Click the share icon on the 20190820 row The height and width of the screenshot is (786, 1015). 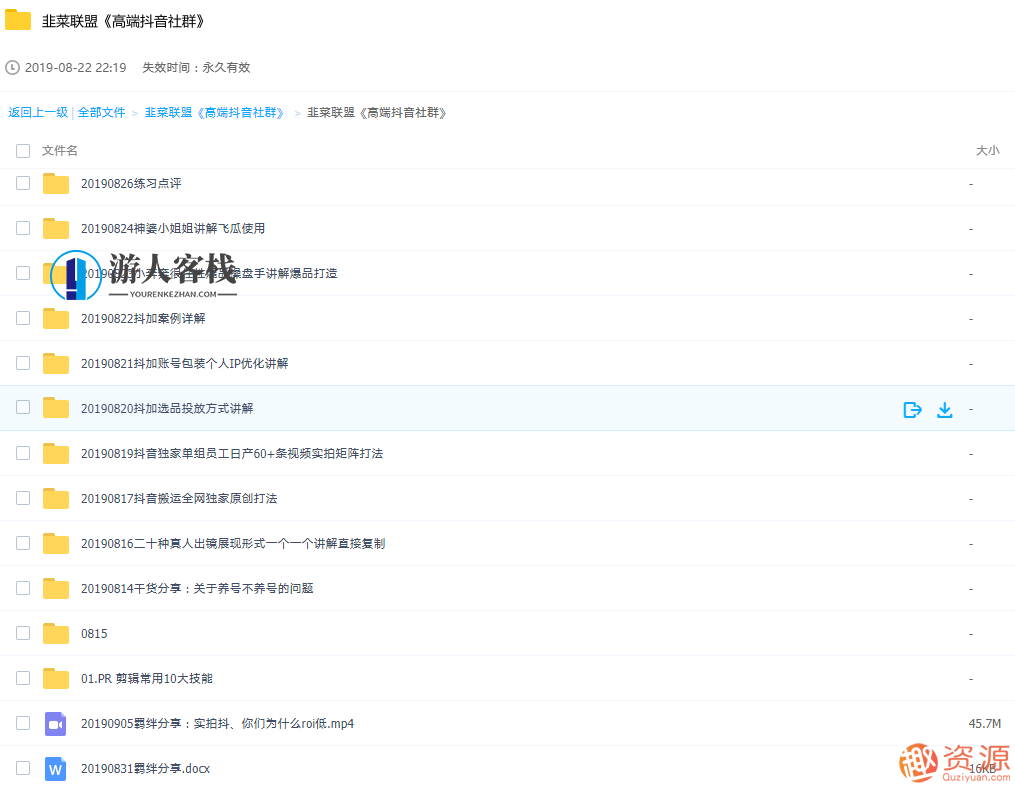(x=912, y=409)
